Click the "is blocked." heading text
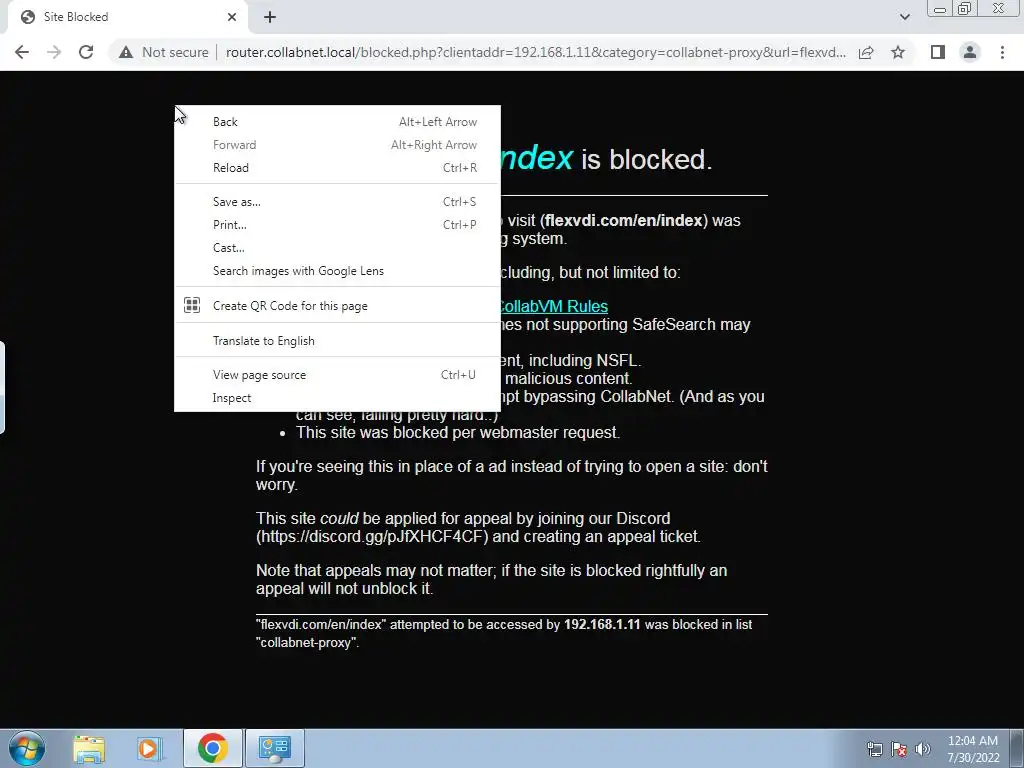This screenshot has width=1024, height=768. pos(647,160)
